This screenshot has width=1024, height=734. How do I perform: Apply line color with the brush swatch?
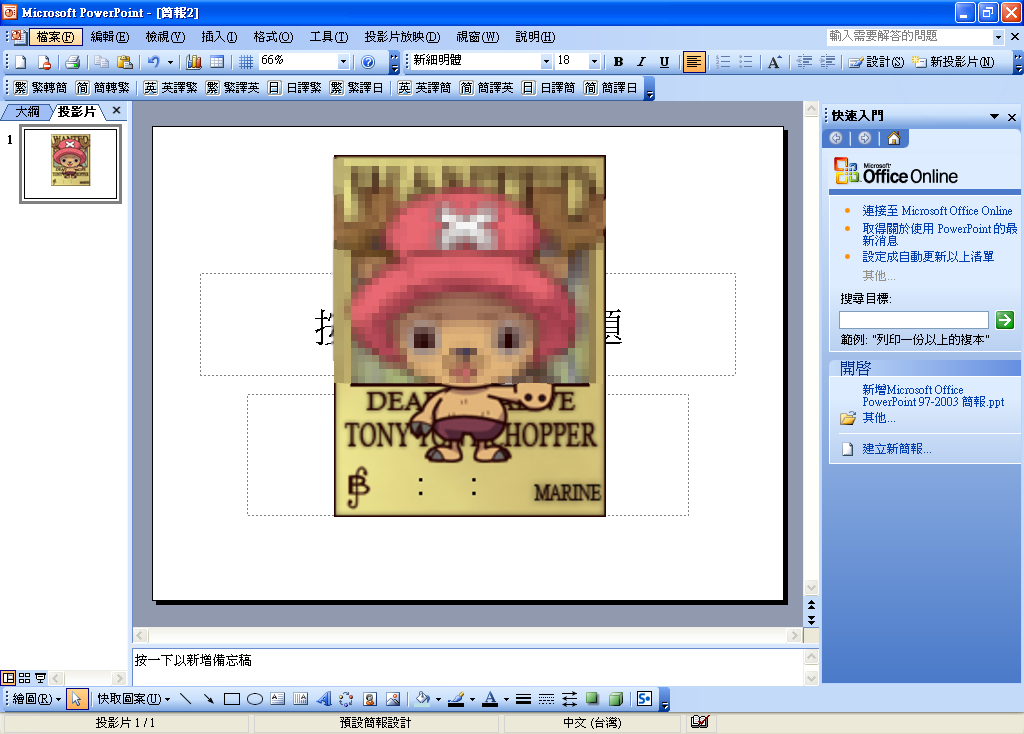456,699
